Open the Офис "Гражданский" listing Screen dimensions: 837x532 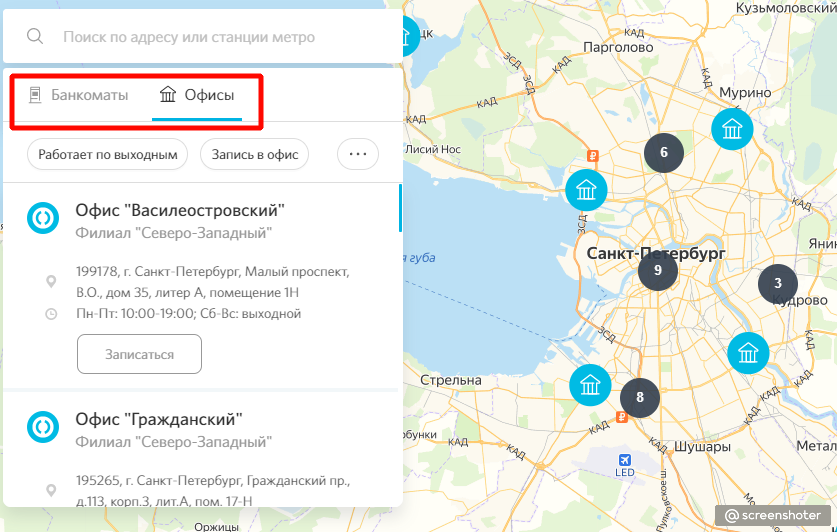[159, 419]
